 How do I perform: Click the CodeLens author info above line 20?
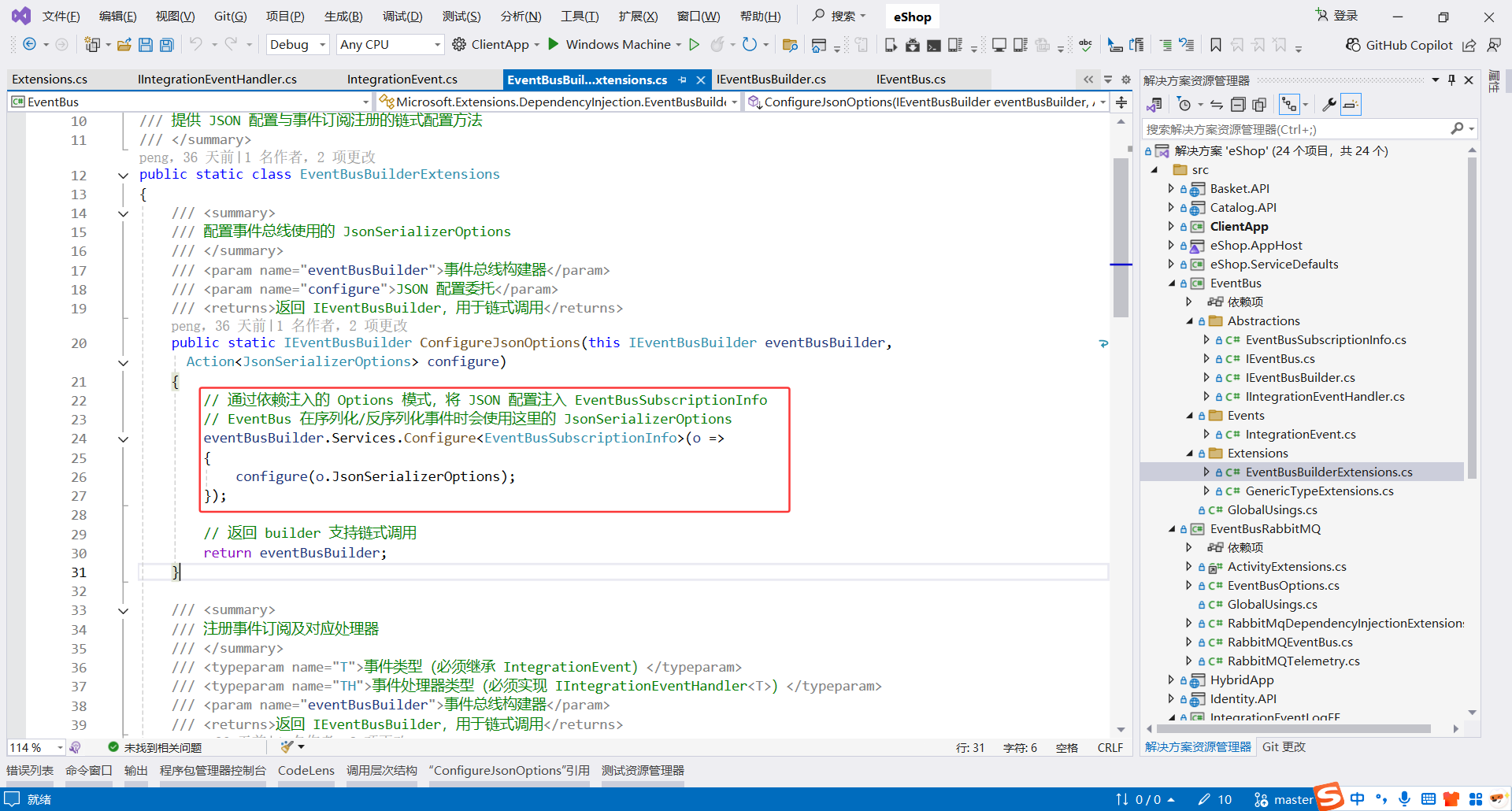(289, 326)
